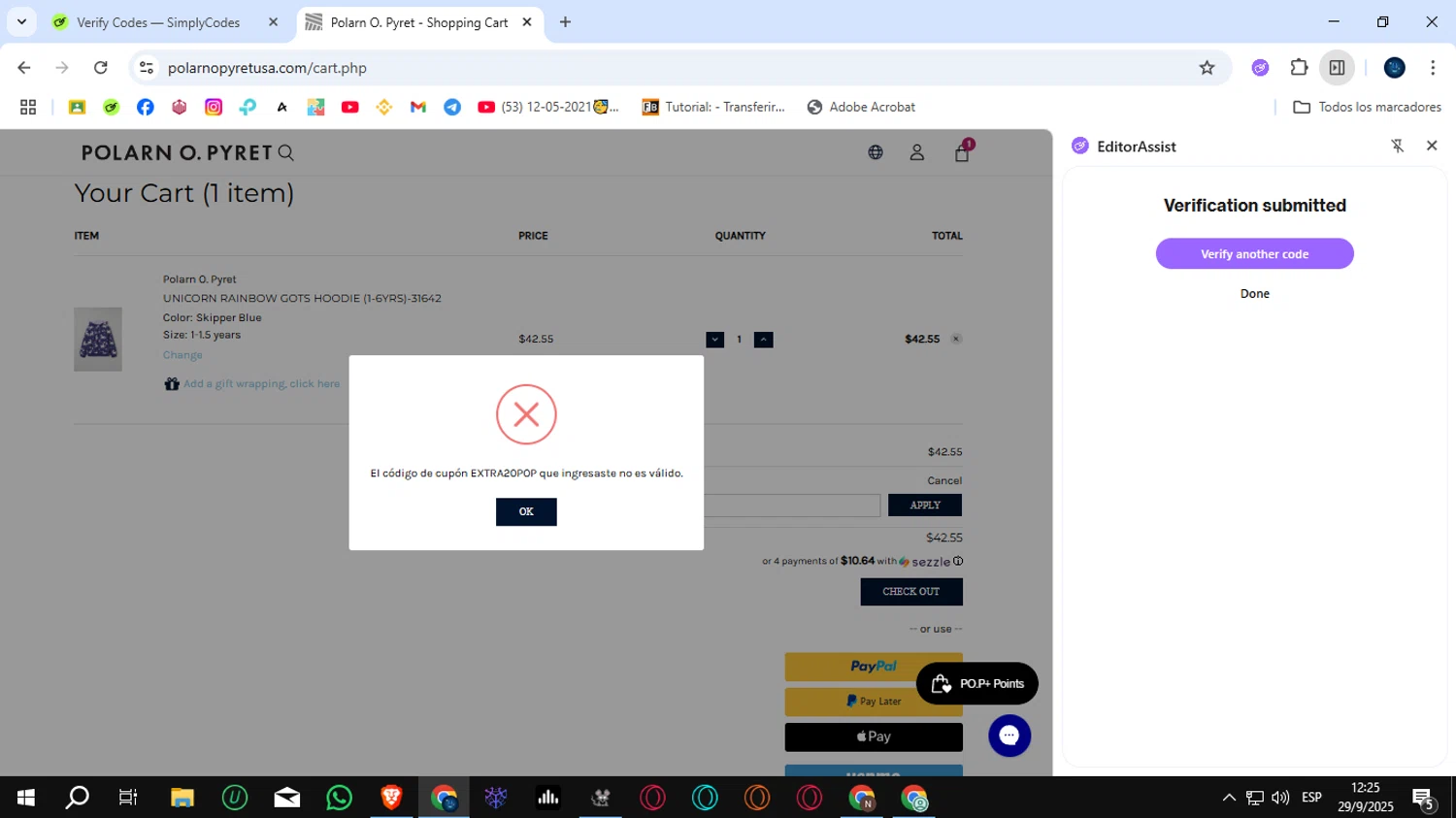Image resolution: width=1456 pixels, height=818 pixels.
Task: Open the Telegram bookmark
Action: (x=452, y=107)
